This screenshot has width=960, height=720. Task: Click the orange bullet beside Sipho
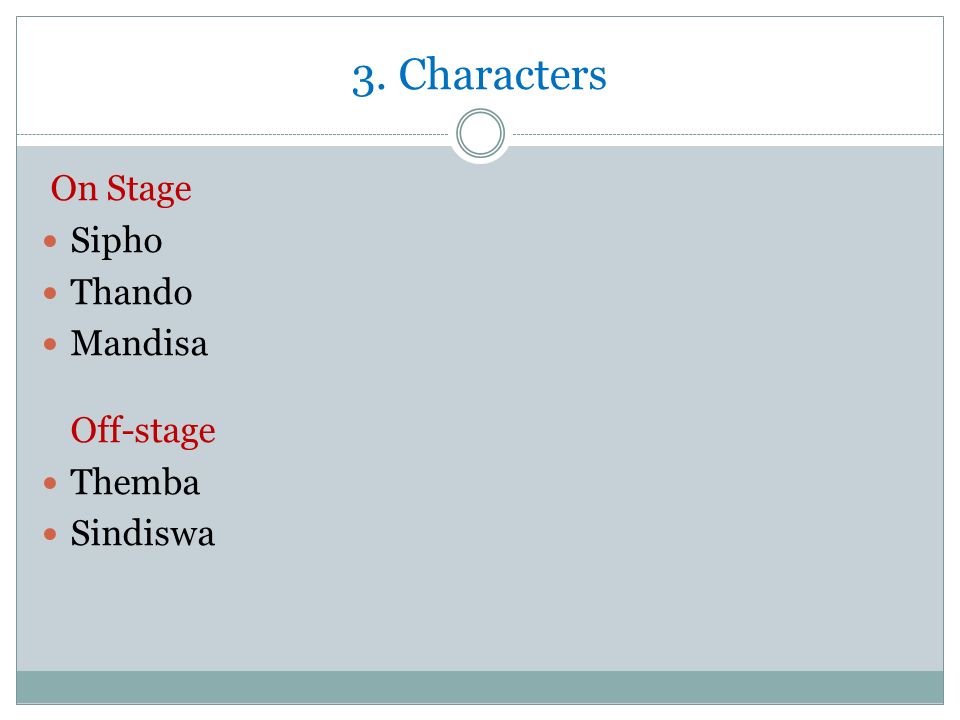tap(50, 241)
